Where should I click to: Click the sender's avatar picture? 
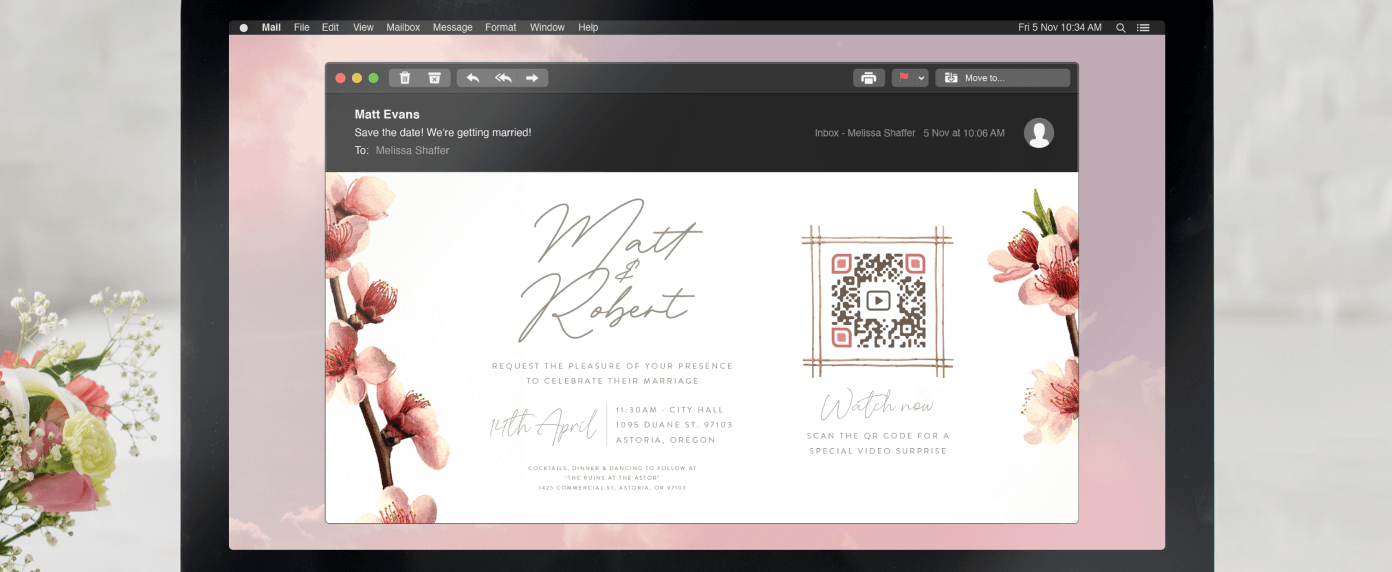pyautogui.click(x=1039, y=133)
